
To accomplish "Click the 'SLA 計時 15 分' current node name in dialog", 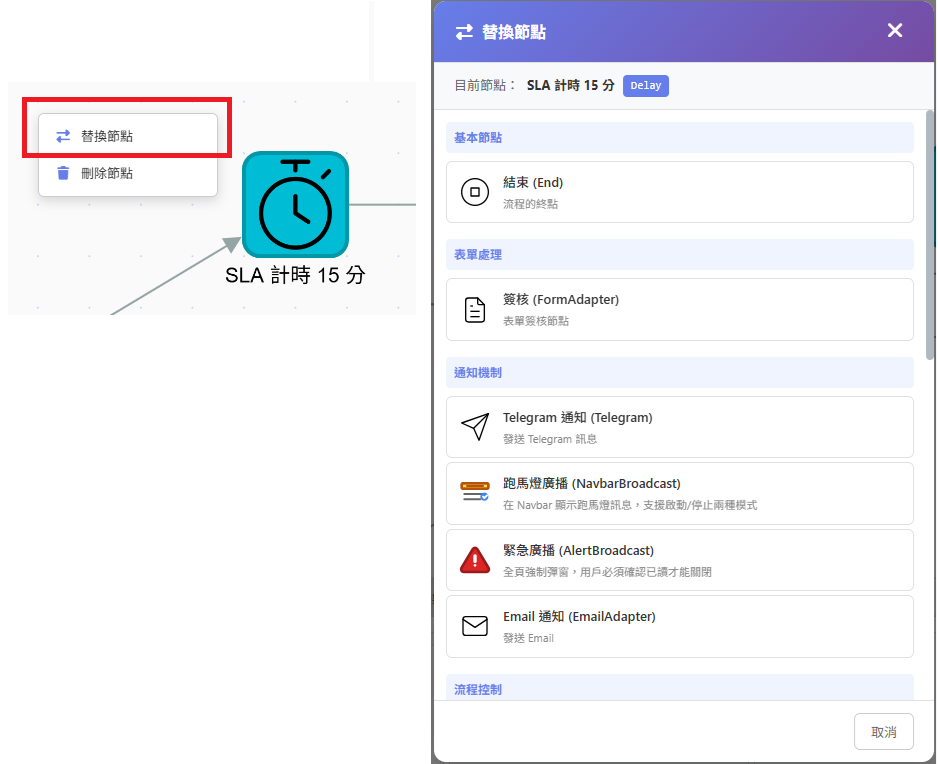I will (x=571, y=86).
